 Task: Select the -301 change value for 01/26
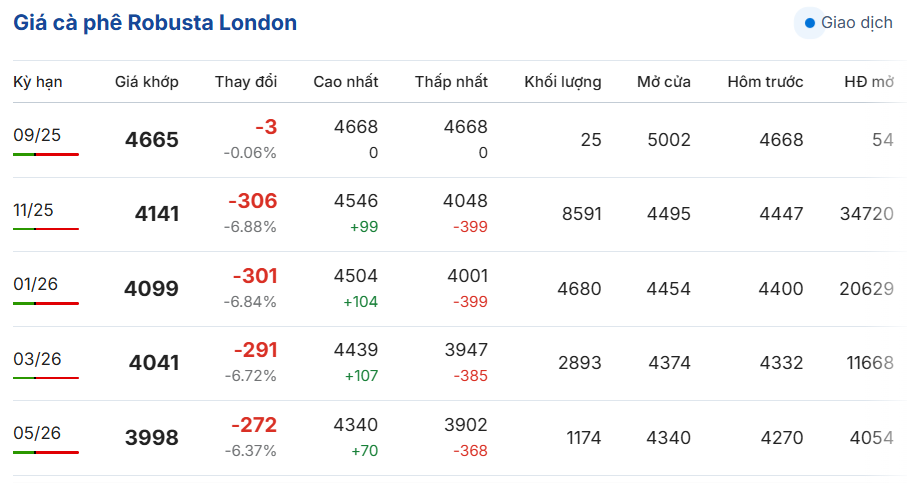pyautogui.click(x=255, y=276)
